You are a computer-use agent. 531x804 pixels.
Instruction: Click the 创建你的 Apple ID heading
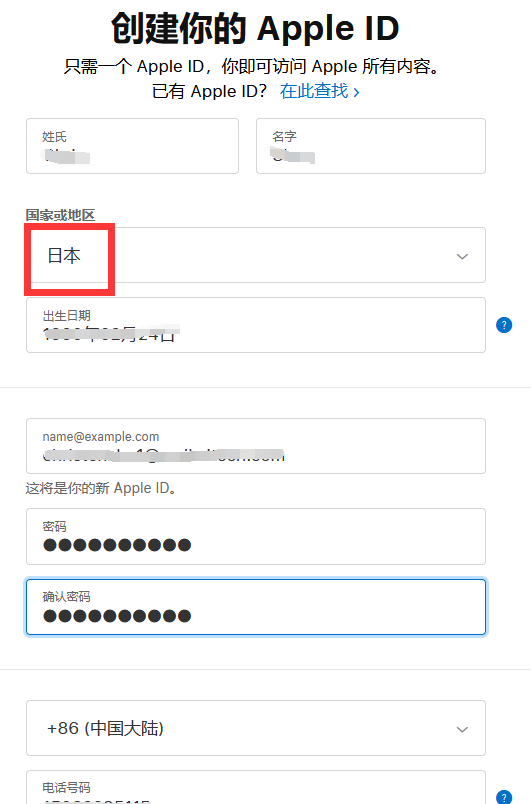click(255, 28)
